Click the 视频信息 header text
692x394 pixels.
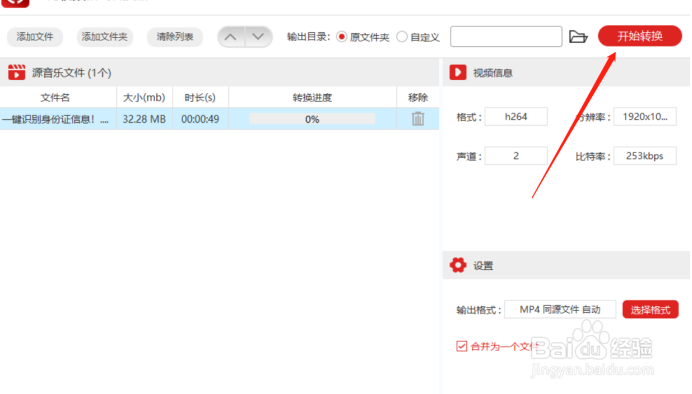pyautogui.click(x=493, y=73)
